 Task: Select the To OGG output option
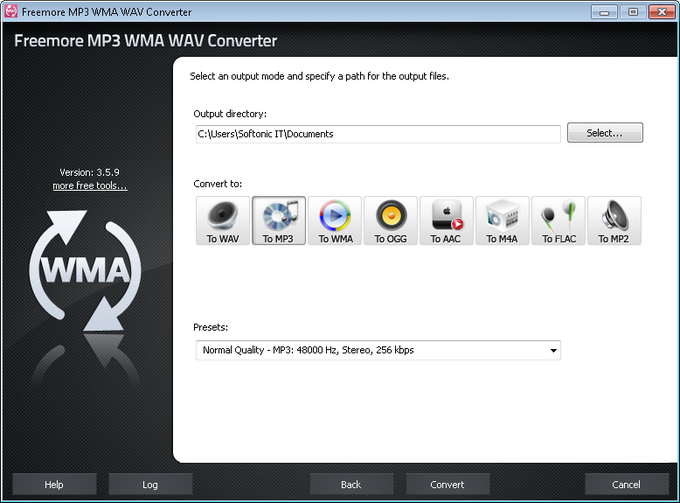(391, 221)
